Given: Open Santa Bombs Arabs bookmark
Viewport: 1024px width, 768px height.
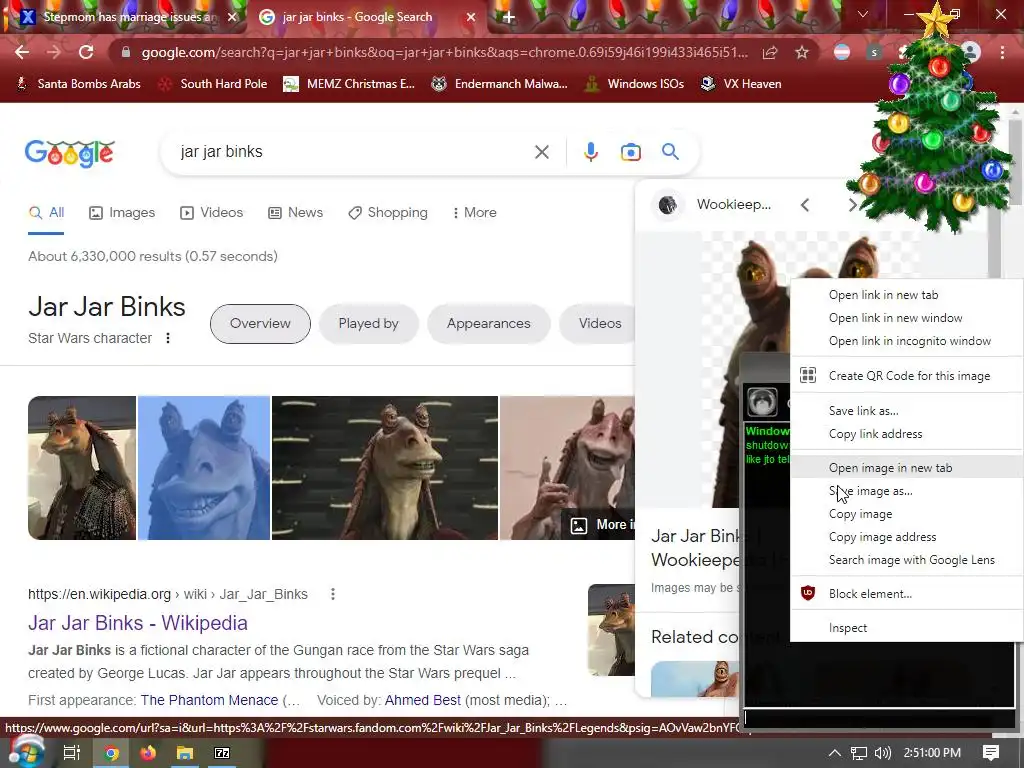Looking at the screenshot, I should tap(78, 84).
